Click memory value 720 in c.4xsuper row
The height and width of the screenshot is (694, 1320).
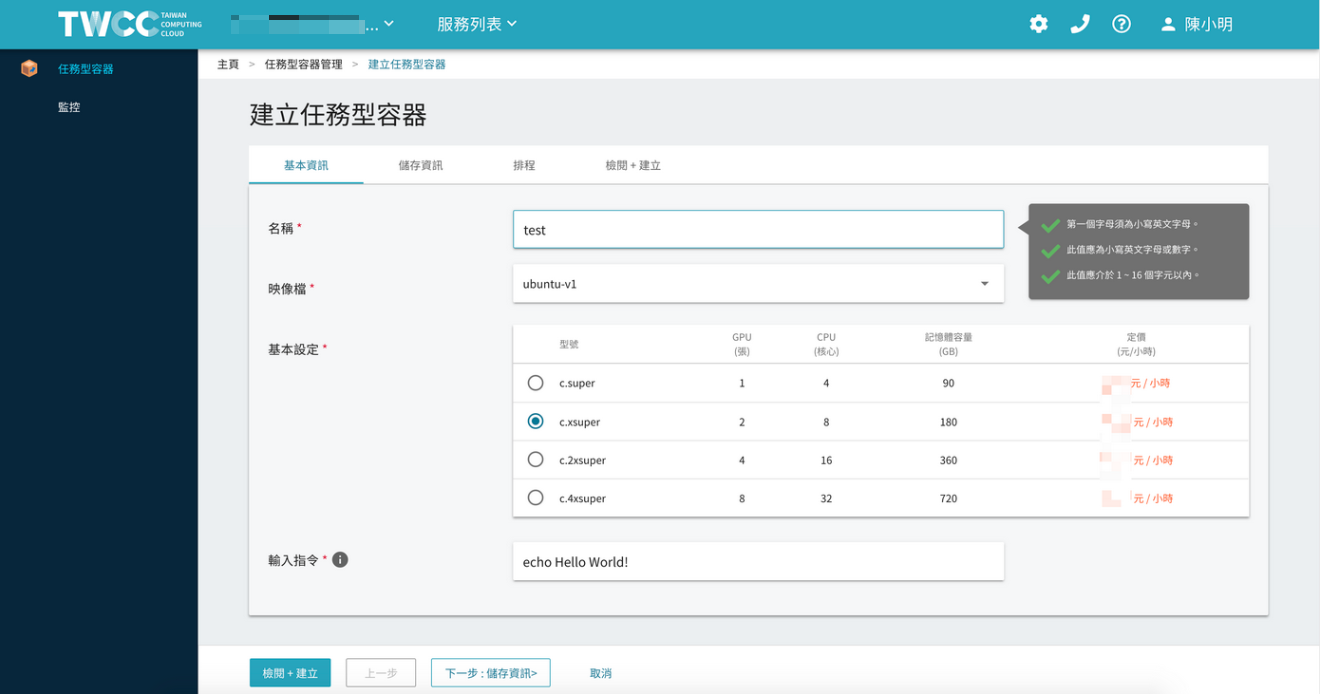(x=948, y=498)
